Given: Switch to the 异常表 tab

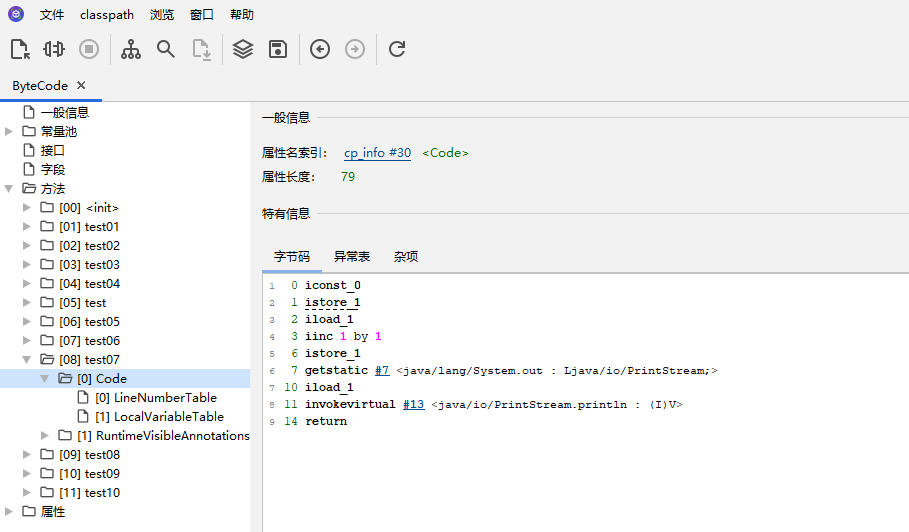Looking at the screenshot, I should pyautogui.click(x=352, y=256).
